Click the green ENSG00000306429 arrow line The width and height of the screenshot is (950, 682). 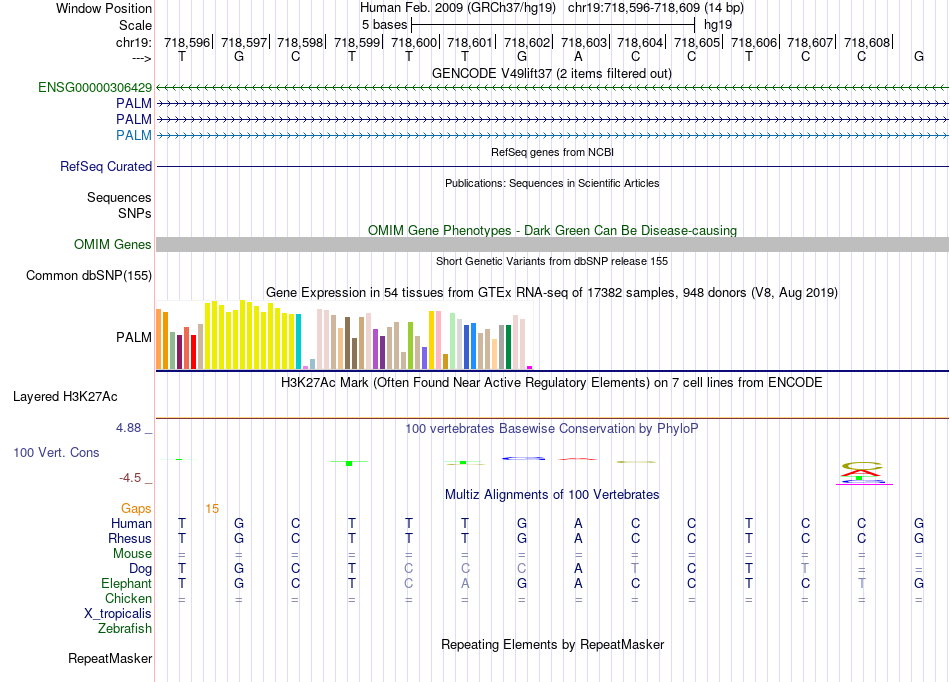point(552,88)
